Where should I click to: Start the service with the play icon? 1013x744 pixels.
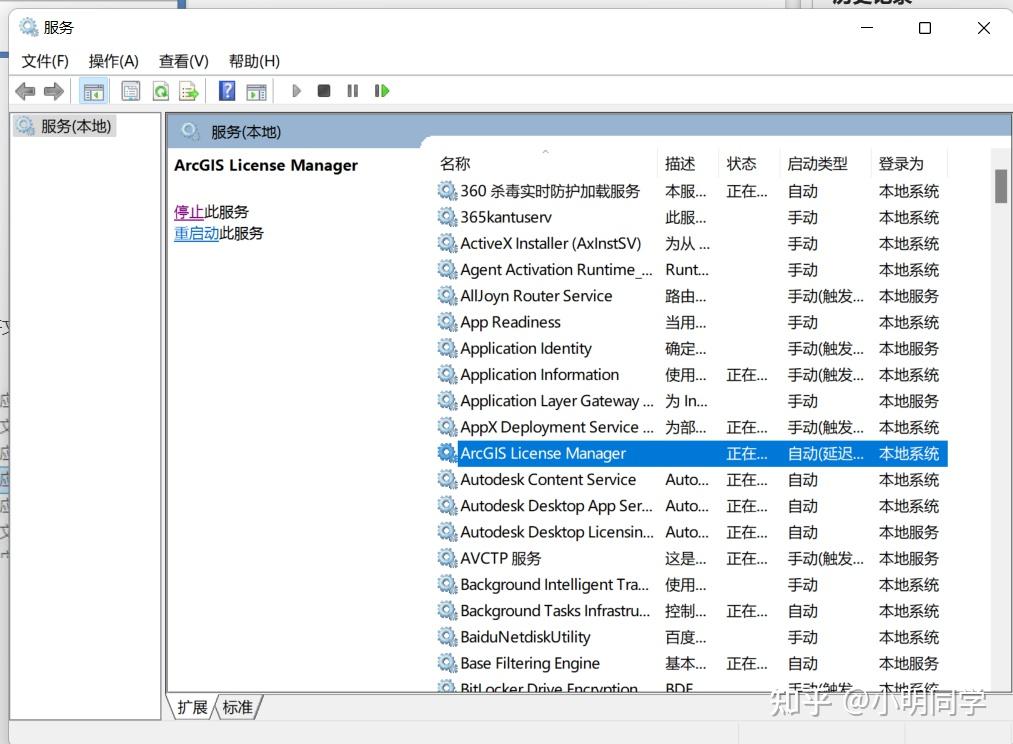(x=296, y=90)
